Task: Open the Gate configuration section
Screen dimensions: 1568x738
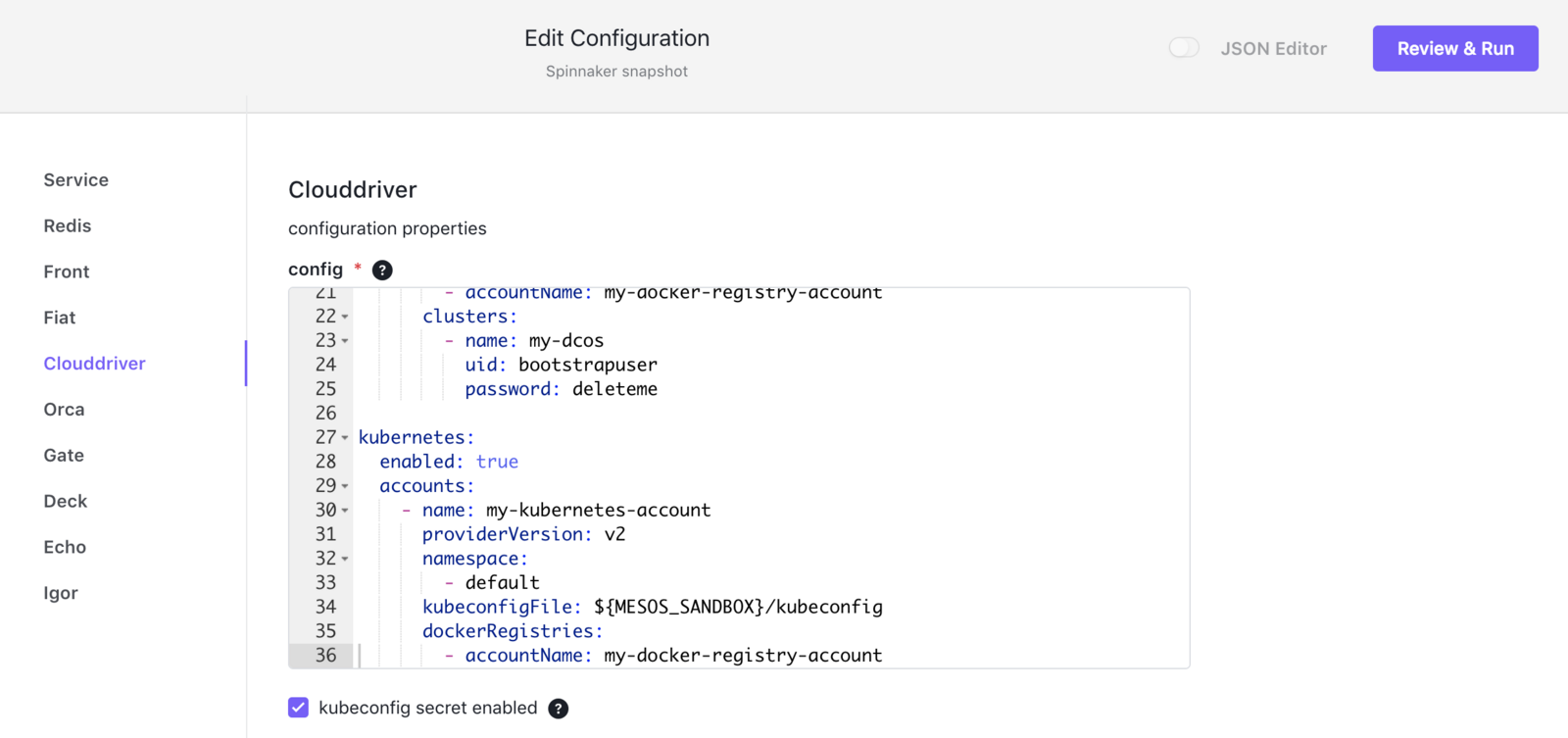Action: tap(64, 456)
